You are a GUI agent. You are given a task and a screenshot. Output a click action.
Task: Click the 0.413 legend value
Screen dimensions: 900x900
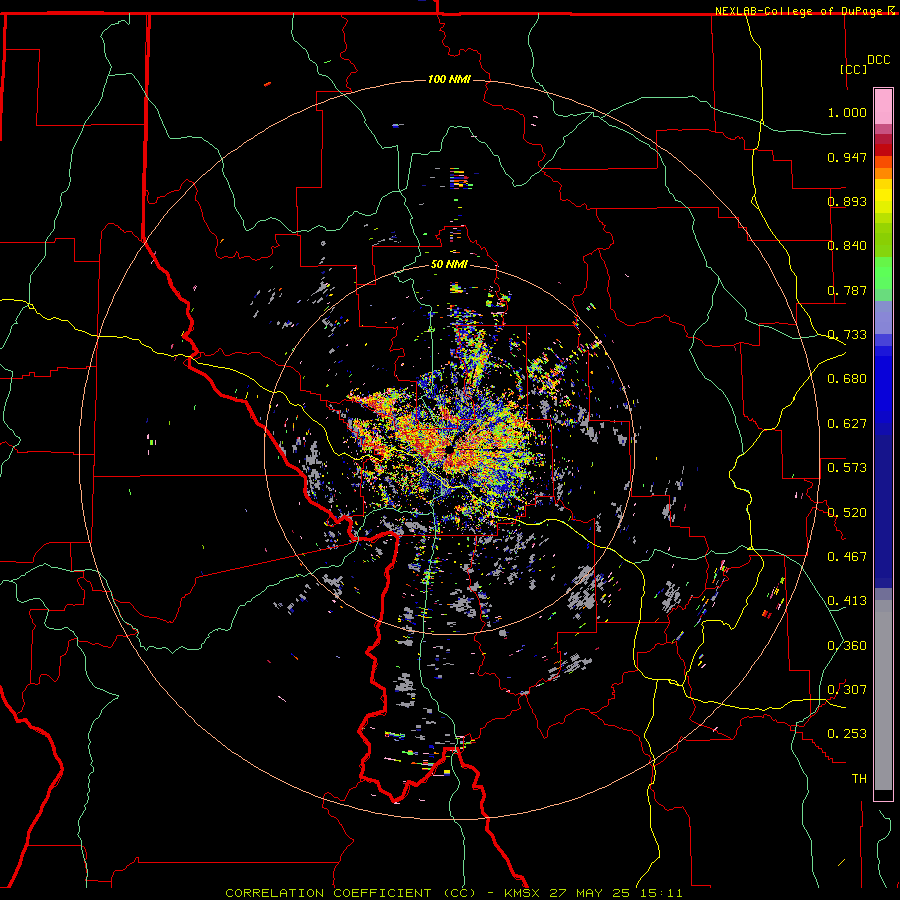point(847,601)
